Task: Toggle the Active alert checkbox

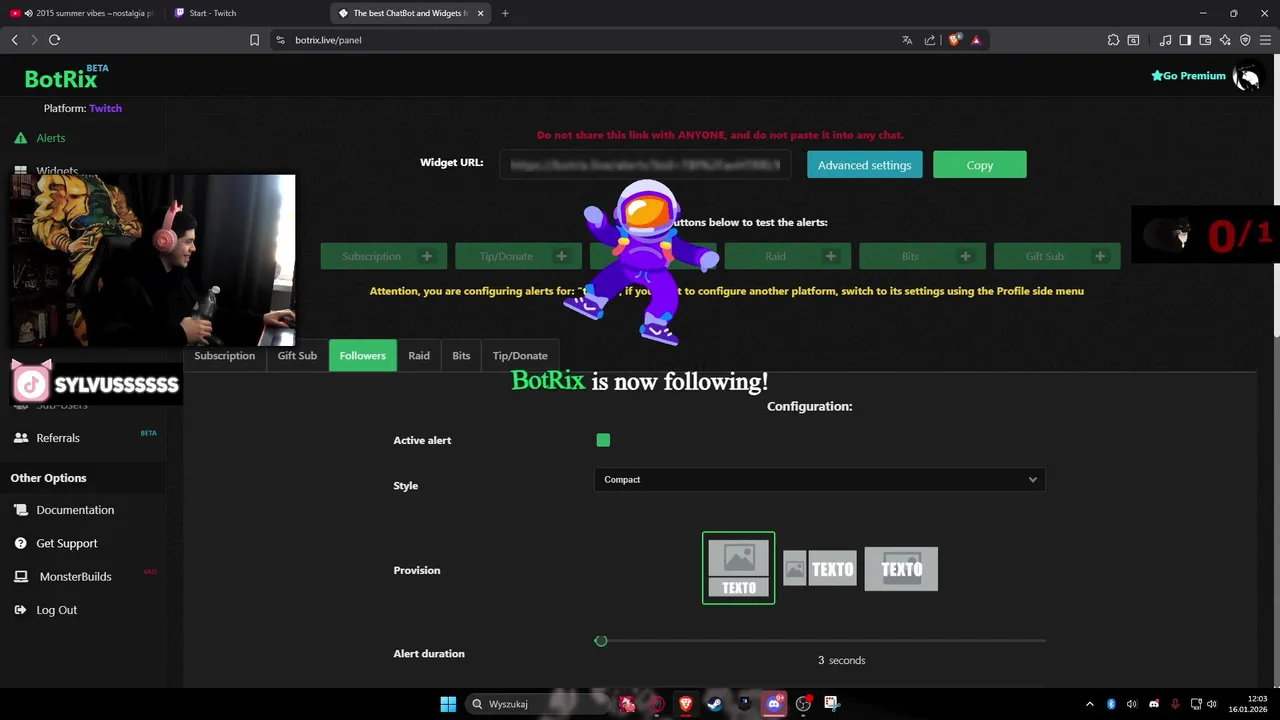Action: pos(603,440)
